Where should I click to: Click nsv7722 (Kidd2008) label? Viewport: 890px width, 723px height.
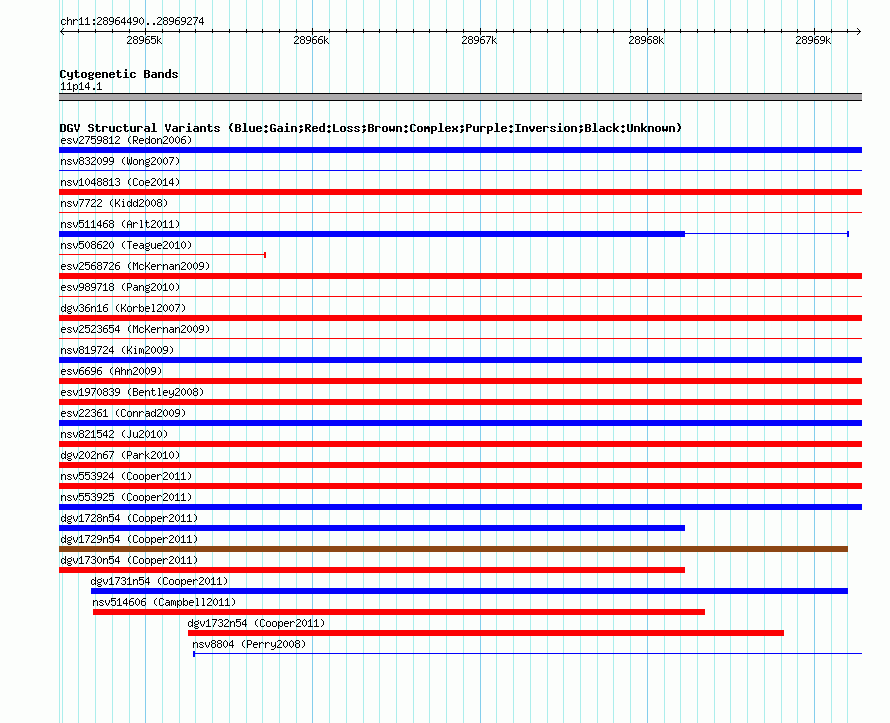coord(114,203)
